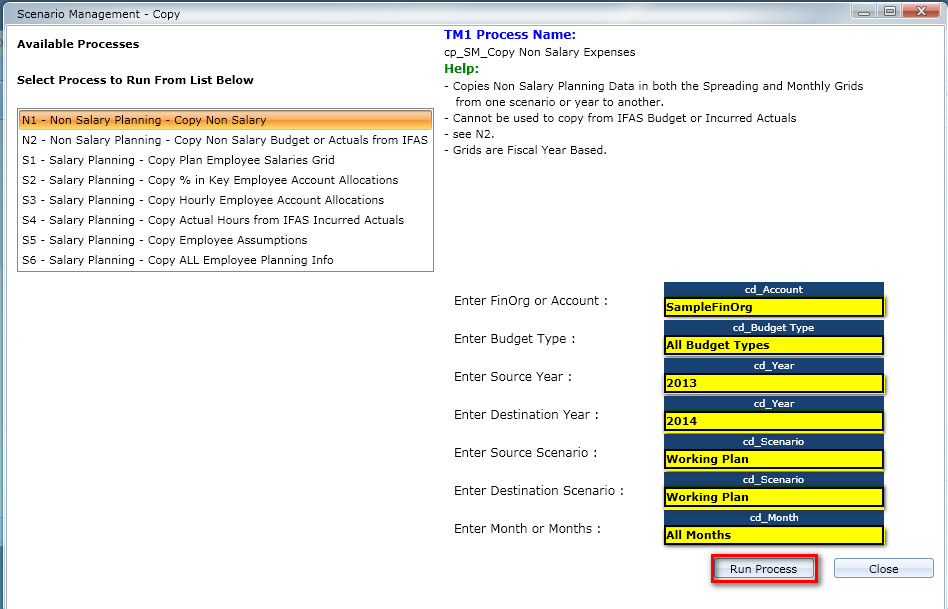Viewport: 948px width, 609px height.
Task: Click the Run Process button
Action: tap(764, 568)
